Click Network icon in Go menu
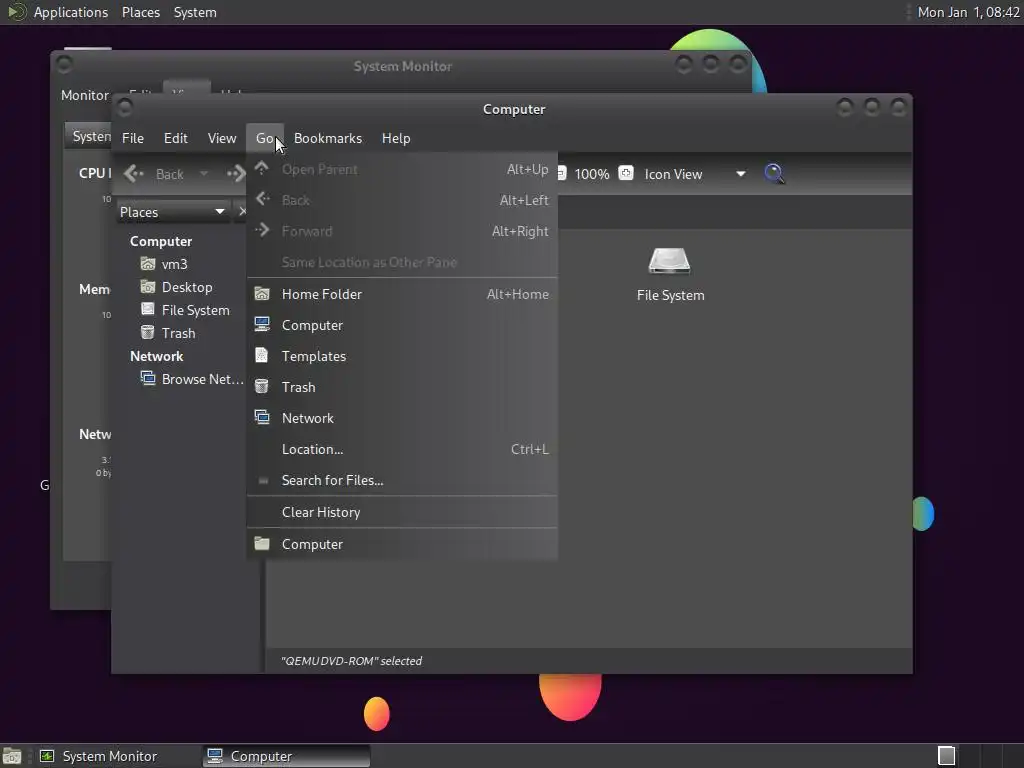This screenshot has width=1024, height=768. (x=262, y=417)
